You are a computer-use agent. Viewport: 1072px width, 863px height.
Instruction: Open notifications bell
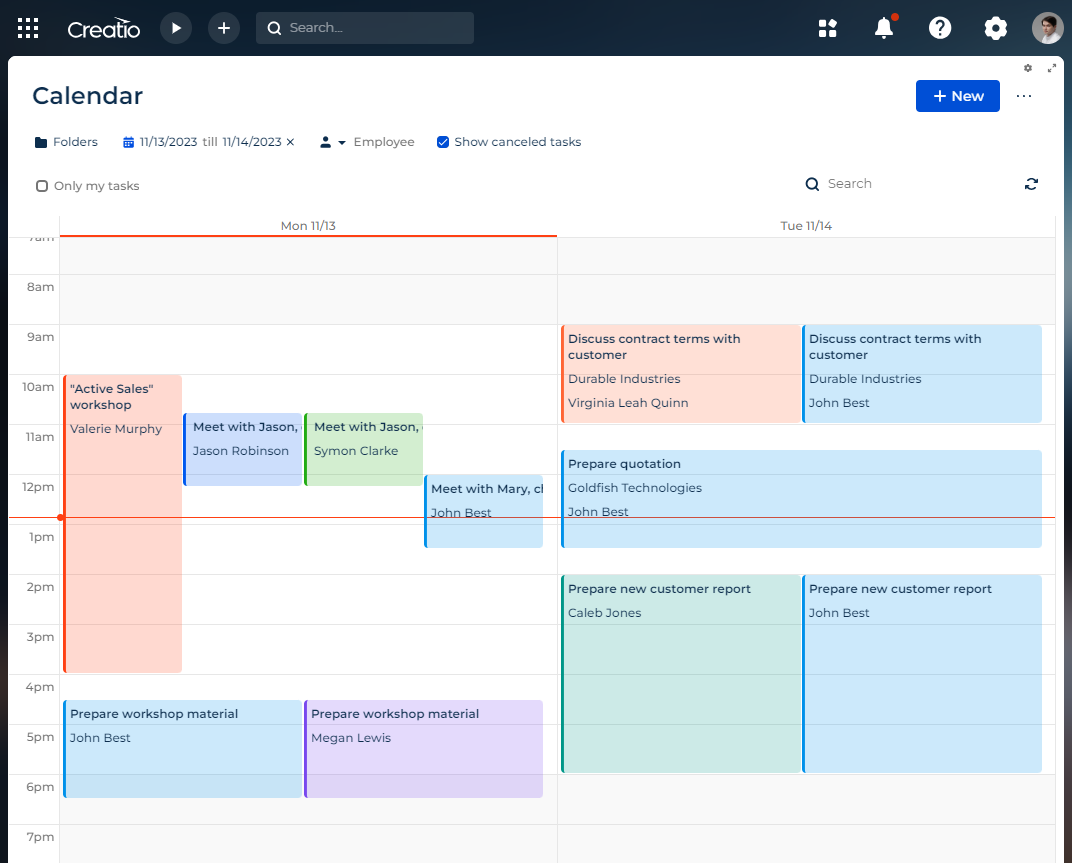tap(884, 28)
